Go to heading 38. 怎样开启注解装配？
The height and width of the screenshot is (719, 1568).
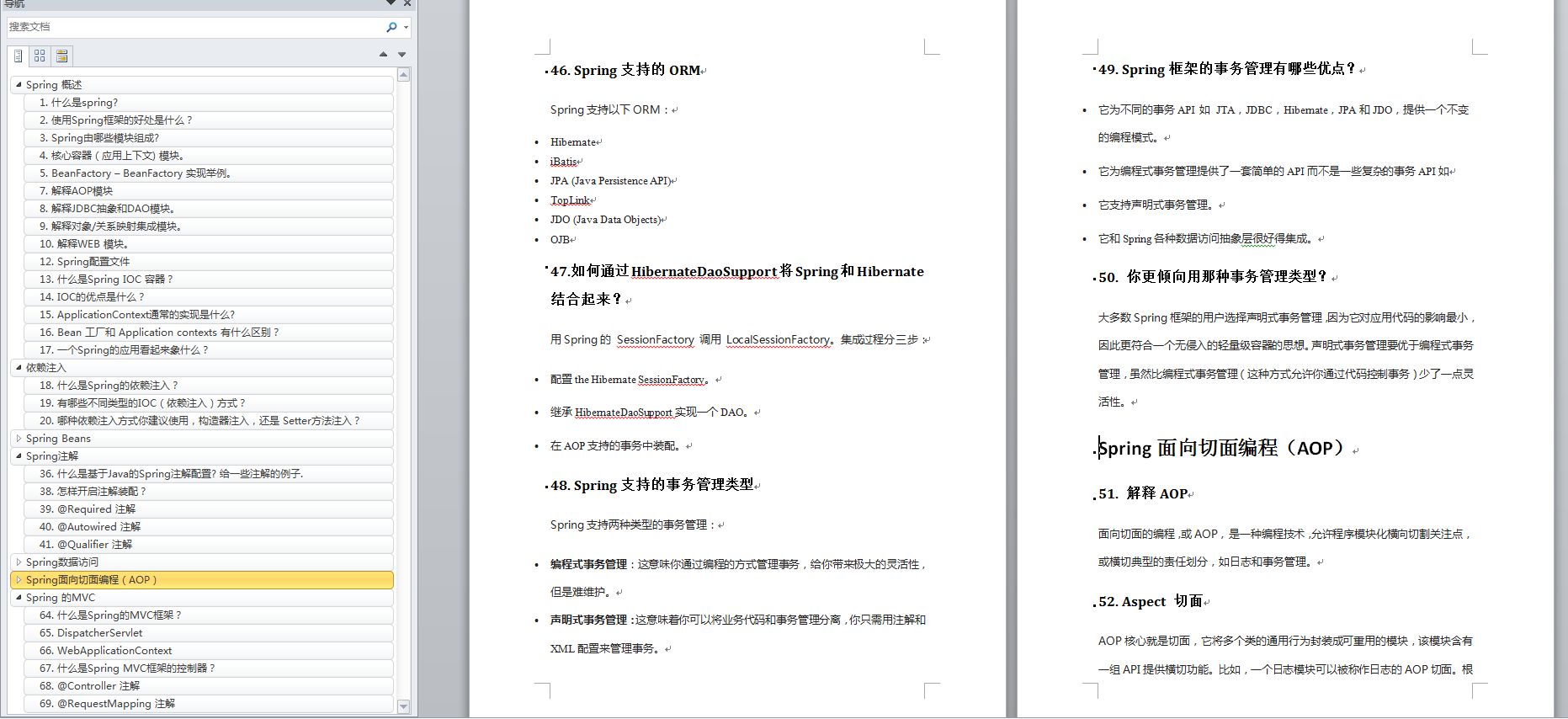coord(208,492)
